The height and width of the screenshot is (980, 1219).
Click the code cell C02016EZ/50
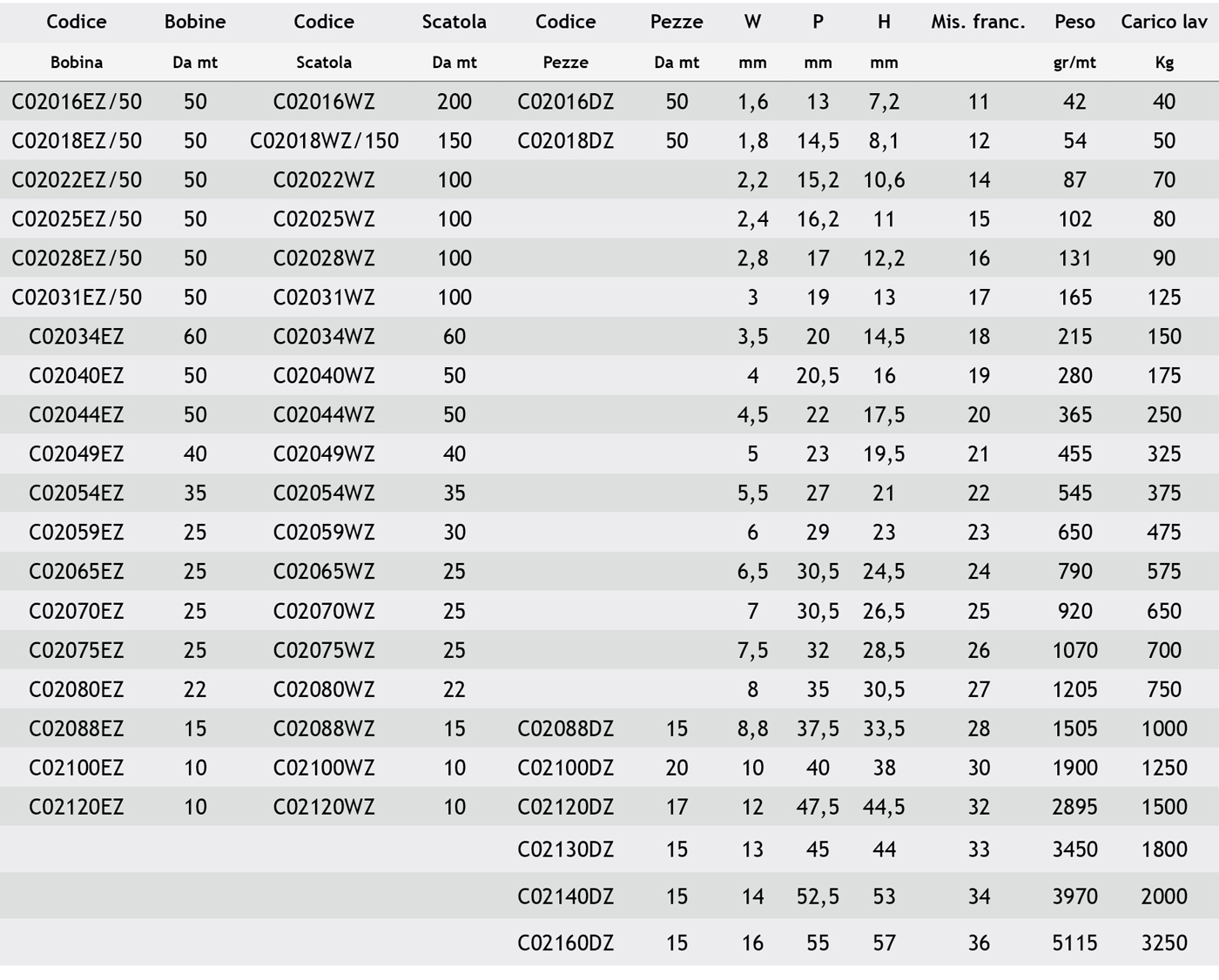coord(77,102)
